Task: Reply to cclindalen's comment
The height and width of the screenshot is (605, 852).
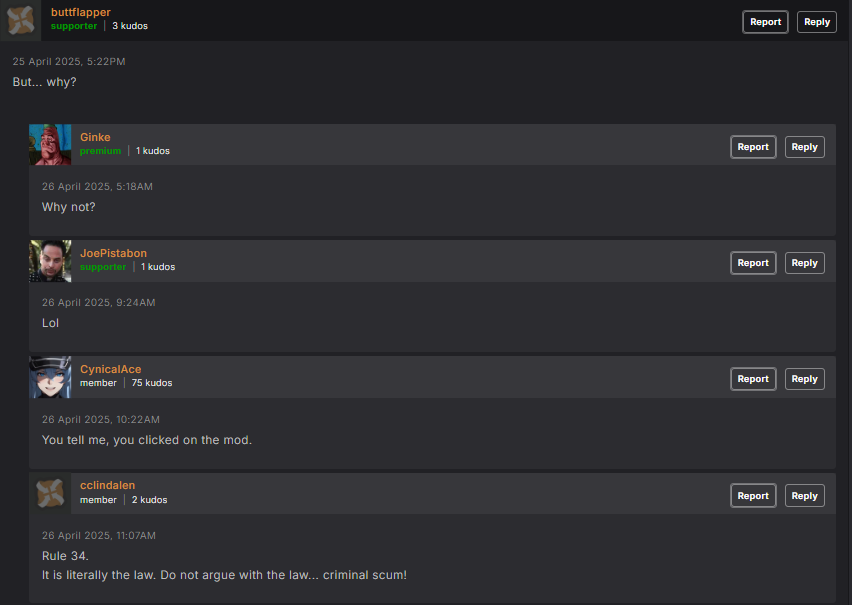Action: [x=804, y=496]
